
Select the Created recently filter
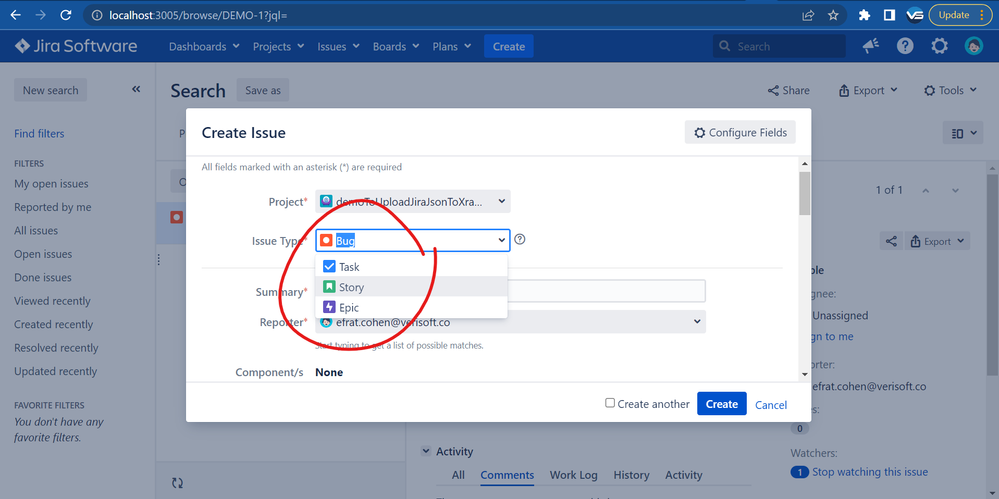click(x=54, y=324)
